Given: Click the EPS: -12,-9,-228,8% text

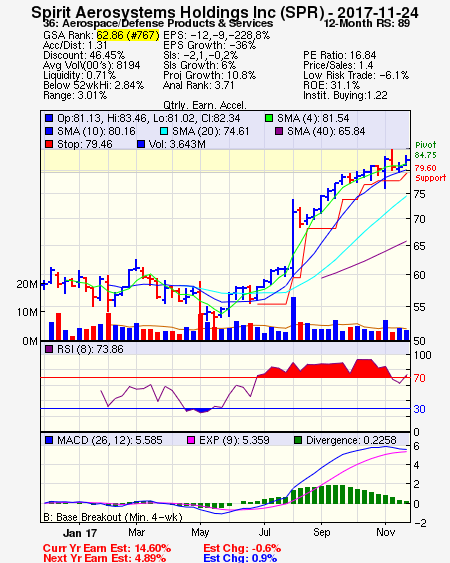Looking at the screenshot, I should 217,35.
